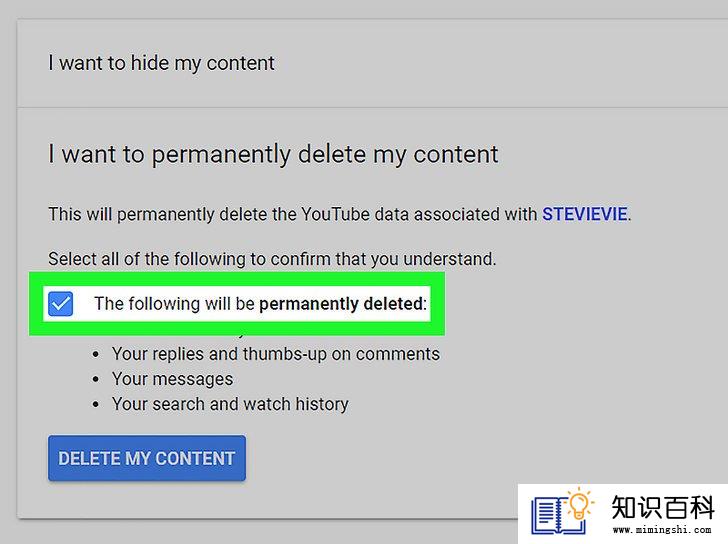Click the "Select all of the following" instruction
Screen dimensions: 728x544
272,259
